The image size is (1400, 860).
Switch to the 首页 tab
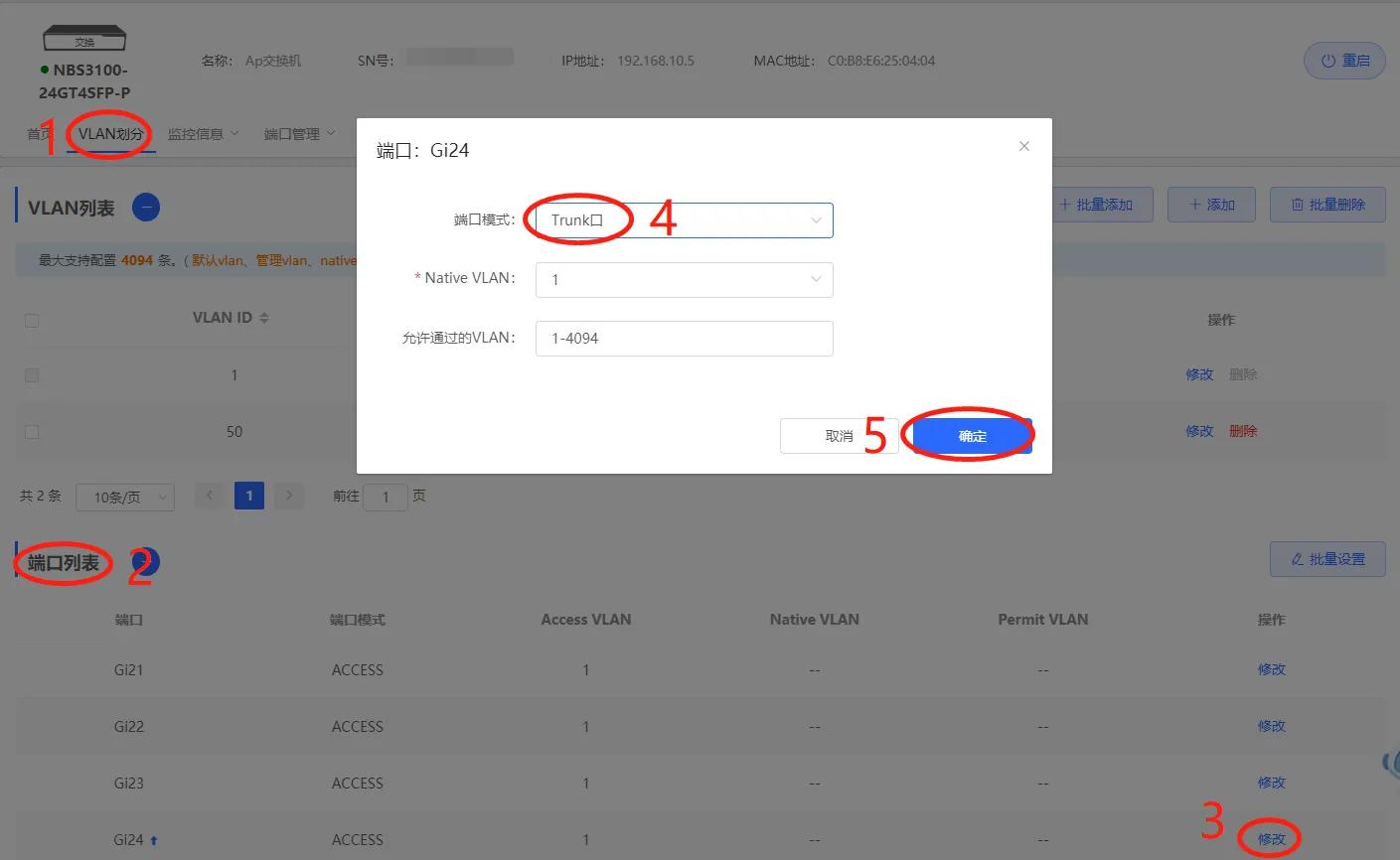coord(40,133)
